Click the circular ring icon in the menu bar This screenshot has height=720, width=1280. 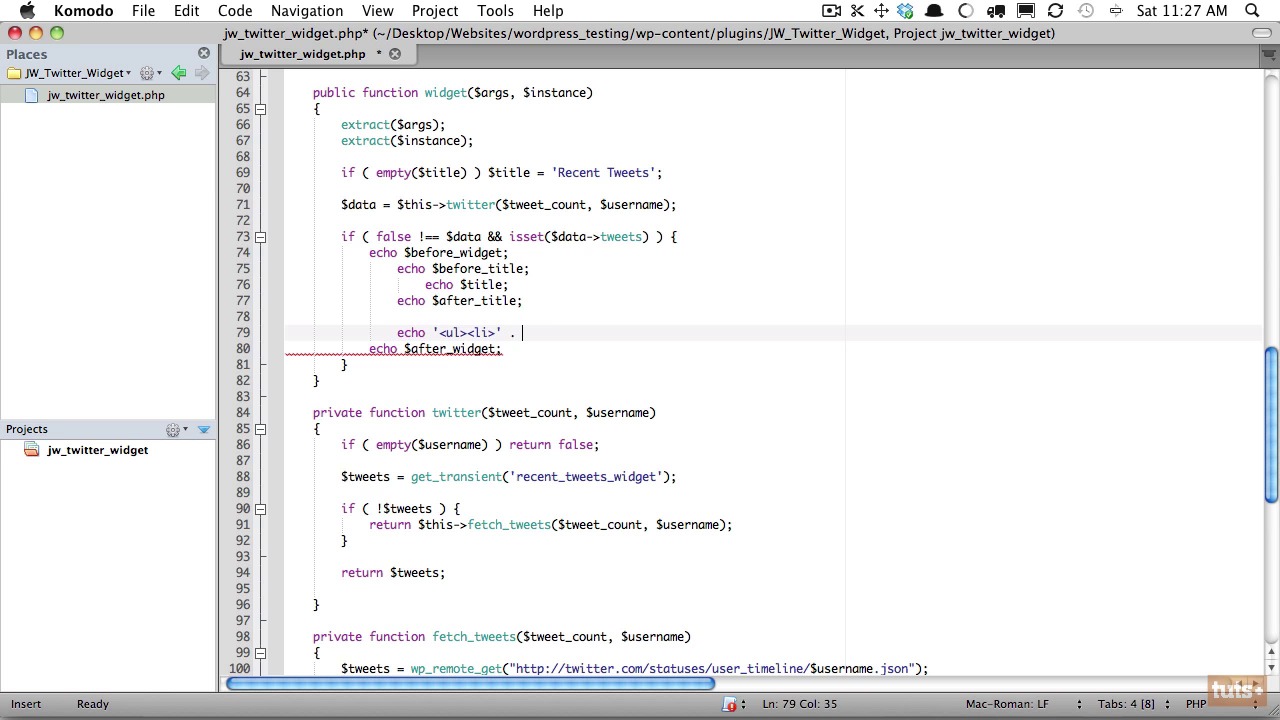click(966, 11)
